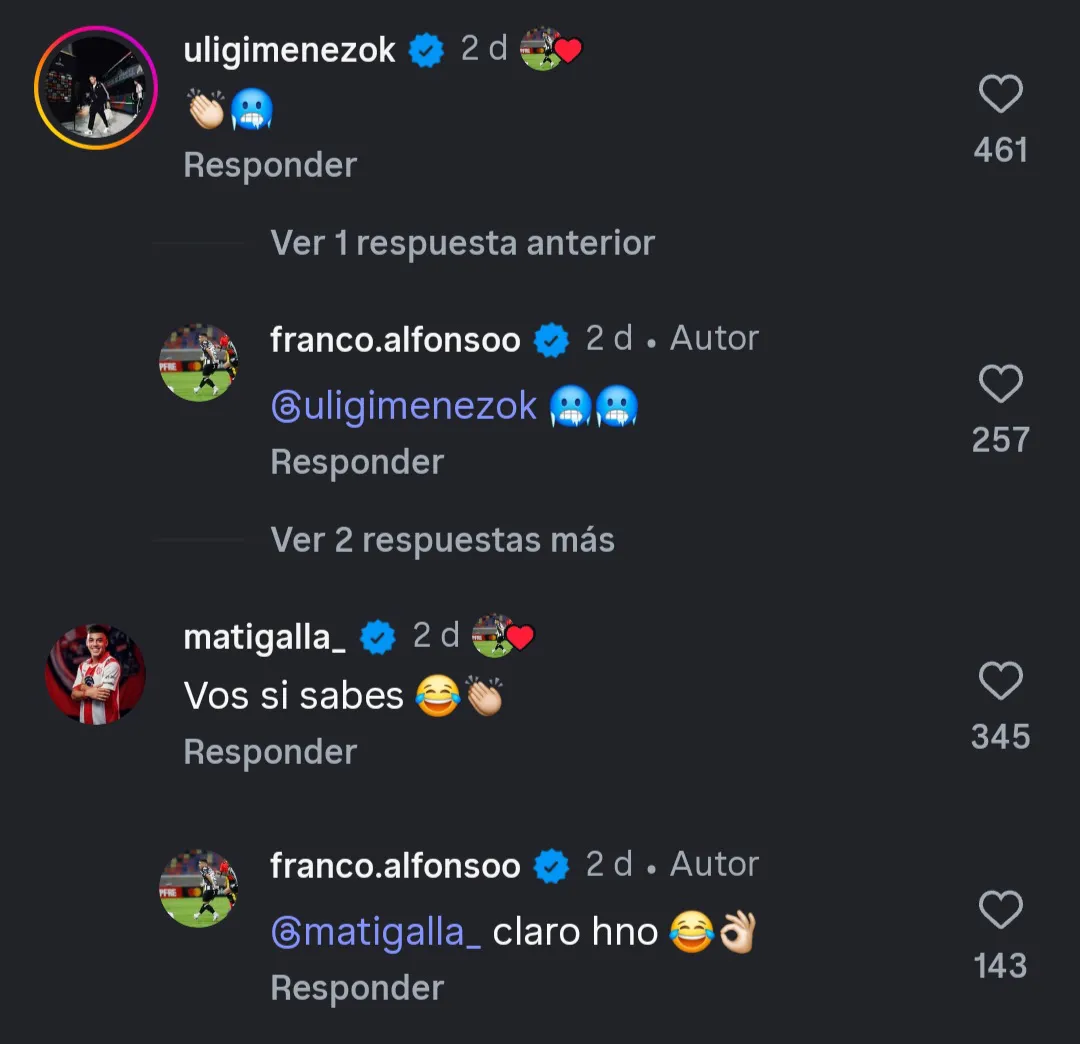Expand 'Ver 1 respuesta anterior'
Viewport: 1080px width, 1044px height.
tap(462, 243)
